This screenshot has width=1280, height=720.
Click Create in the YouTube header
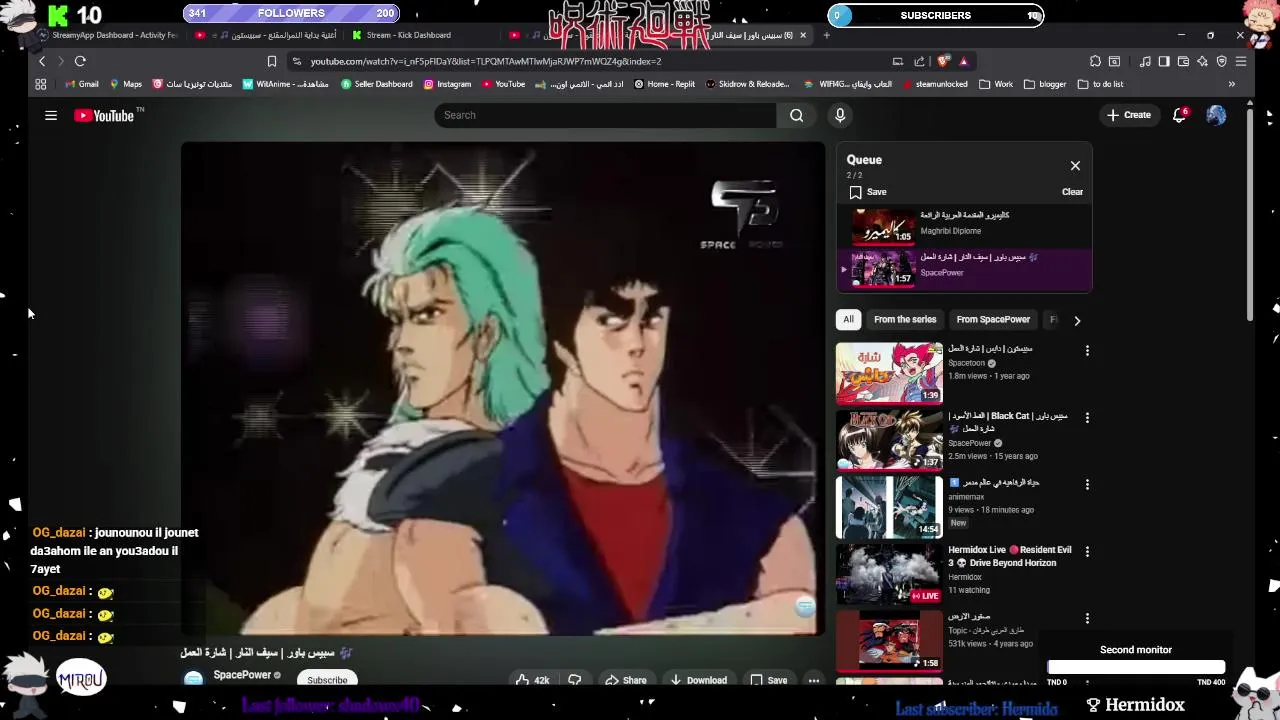click(1129, 115)
